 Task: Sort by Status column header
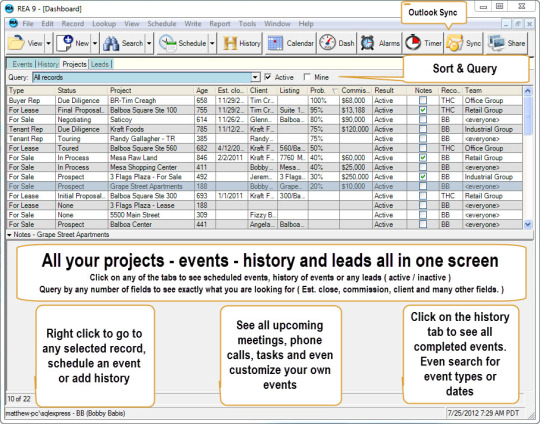pyautogui.click(x=82, y=91)
